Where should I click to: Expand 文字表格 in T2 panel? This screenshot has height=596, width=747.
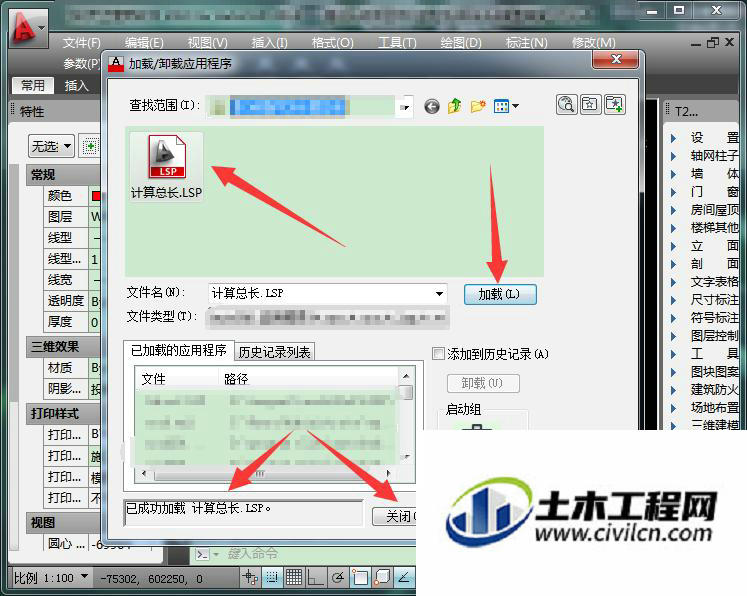[674, 282]
